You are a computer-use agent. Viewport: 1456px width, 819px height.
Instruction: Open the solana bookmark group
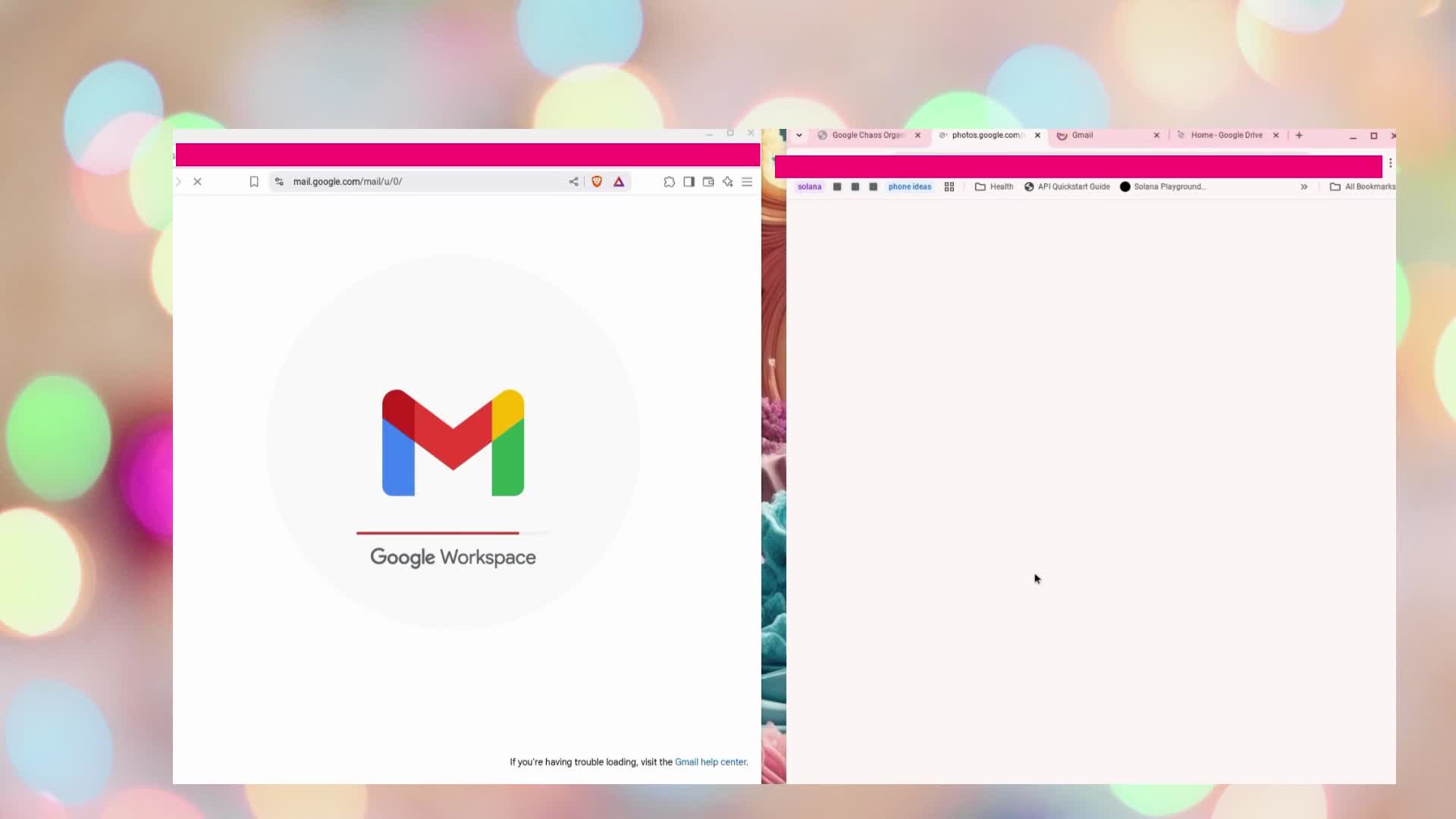pyautogui.click(x=809, y=187)
